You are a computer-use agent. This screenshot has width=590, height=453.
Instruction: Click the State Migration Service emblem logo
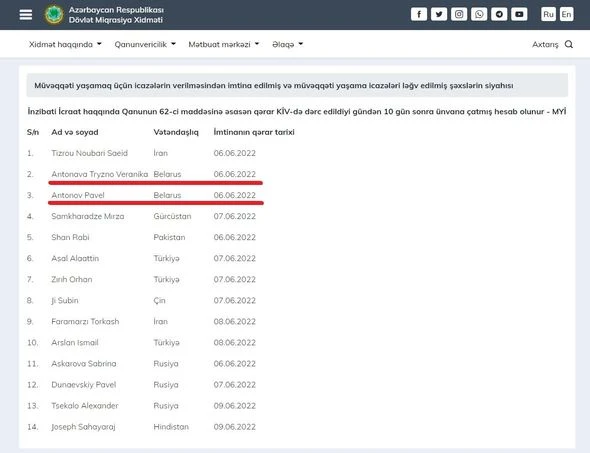point(54,15)
